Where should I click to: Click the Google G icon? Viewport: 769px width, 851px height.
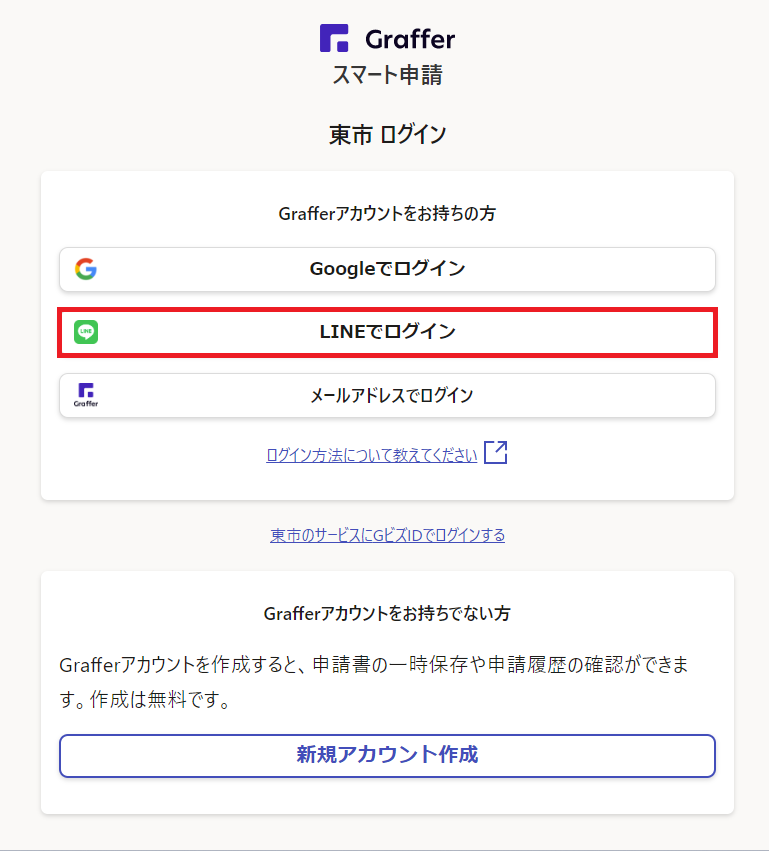click(x=86, y=269)
